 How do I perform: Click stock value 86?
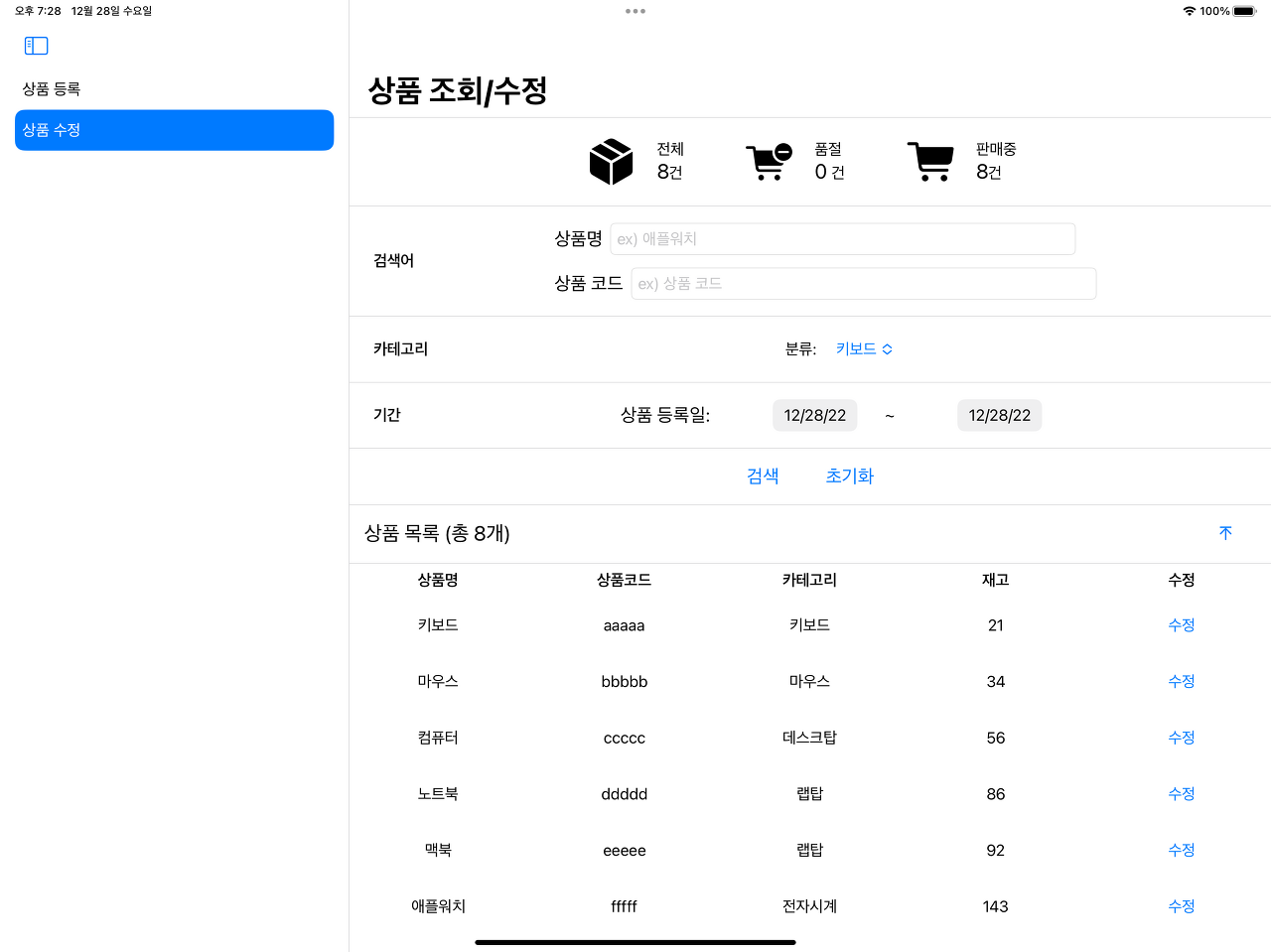click(995, 794)
